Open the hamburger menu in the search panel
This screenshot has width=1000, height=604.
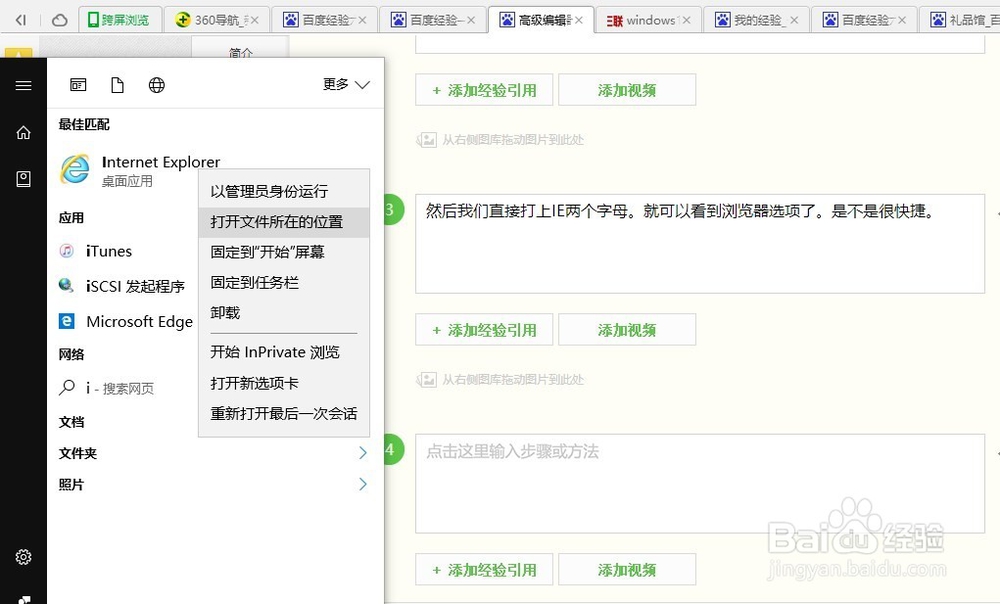point(24,85)
